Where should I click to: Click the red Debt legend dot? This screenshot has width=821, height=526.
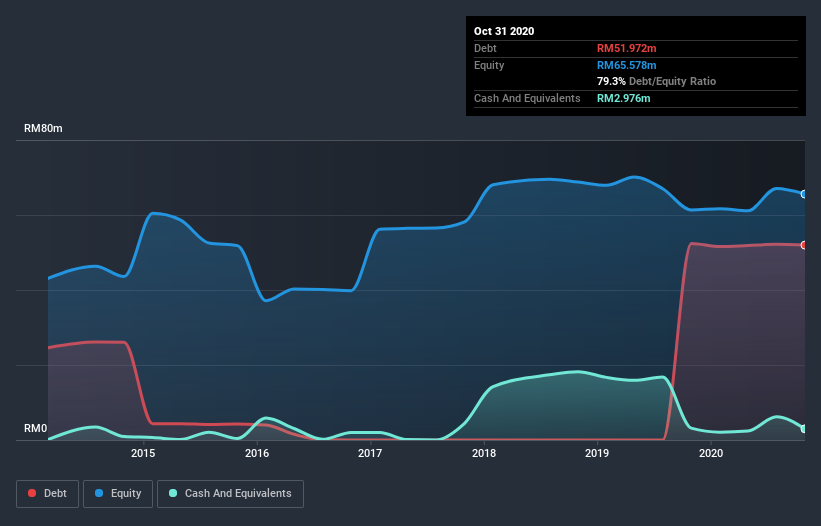click(32, 493)
